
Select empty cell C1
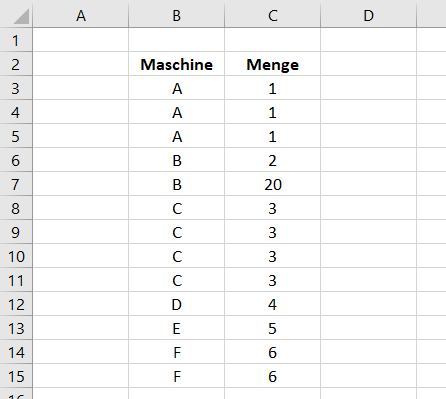click(x=273, y=40)
